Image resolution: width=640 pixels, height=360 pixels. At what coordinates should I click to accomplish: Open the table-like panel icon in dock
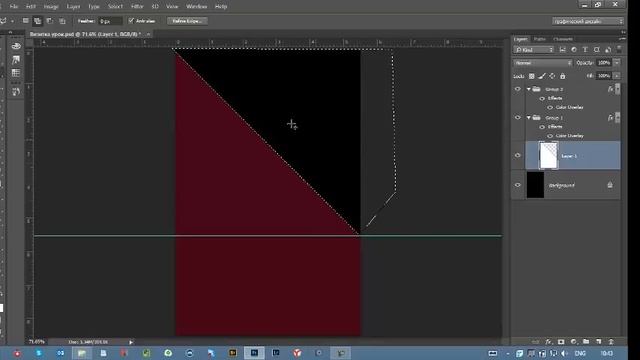coord(16,73)
